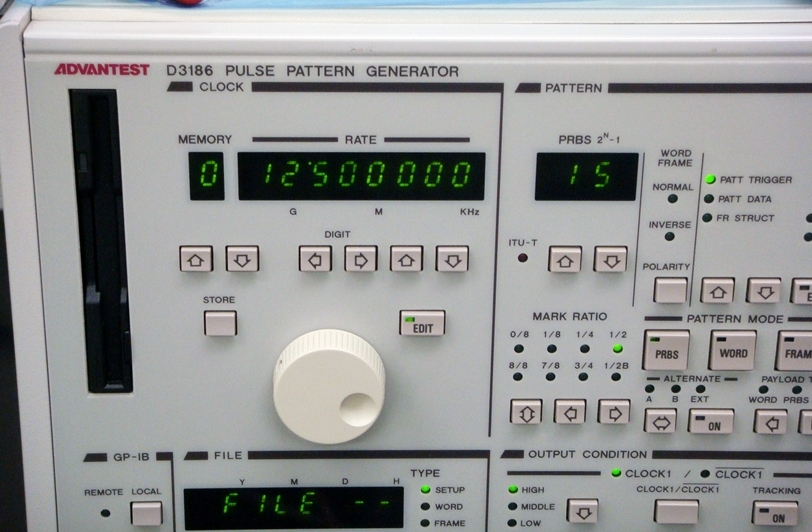This screenshot has height=532, width=812.
Task: Push the GP-IB LOCAL button
Action: (x=146, y=513)
